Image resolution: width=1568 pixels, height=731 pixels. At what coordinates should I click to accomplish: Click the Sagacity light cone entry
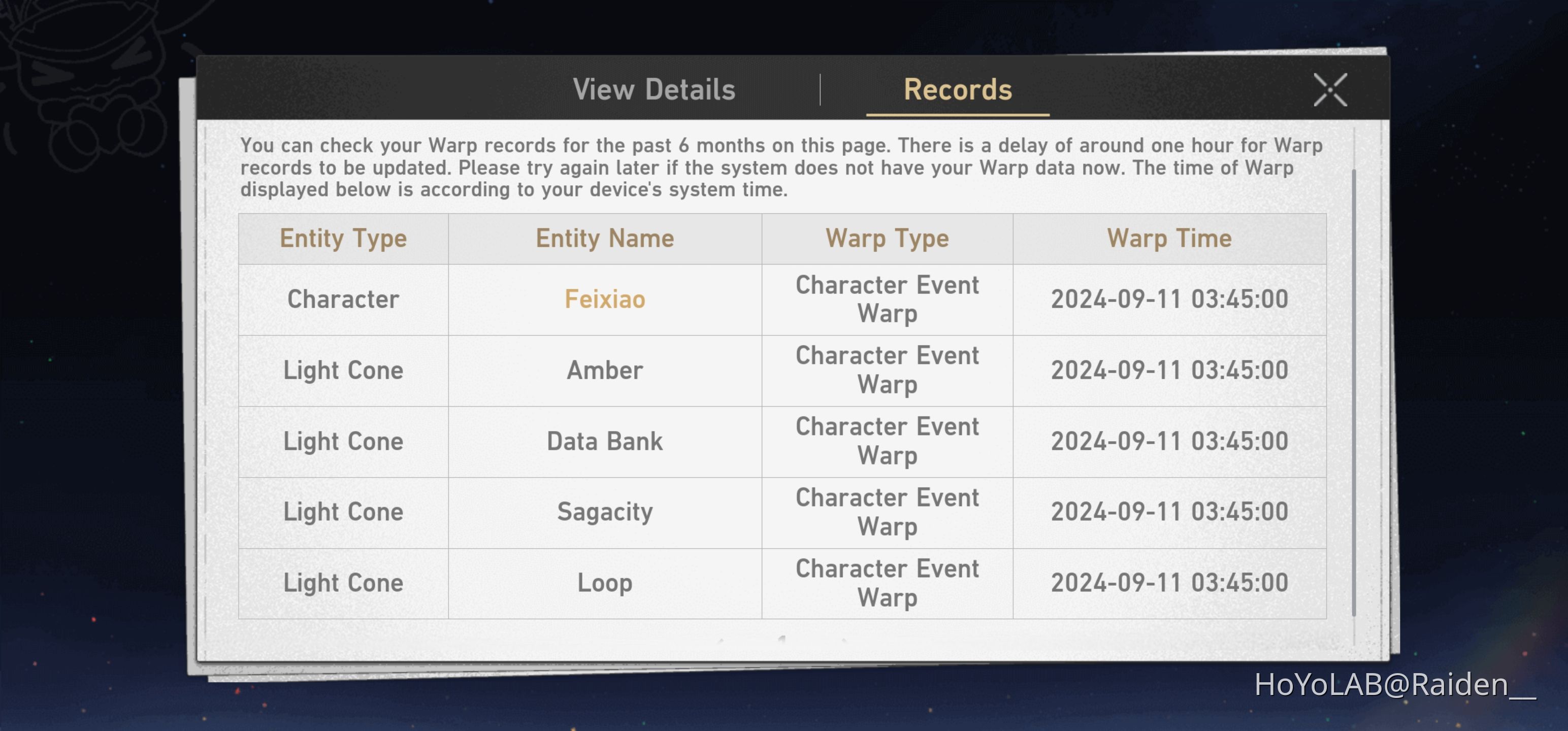604,512
